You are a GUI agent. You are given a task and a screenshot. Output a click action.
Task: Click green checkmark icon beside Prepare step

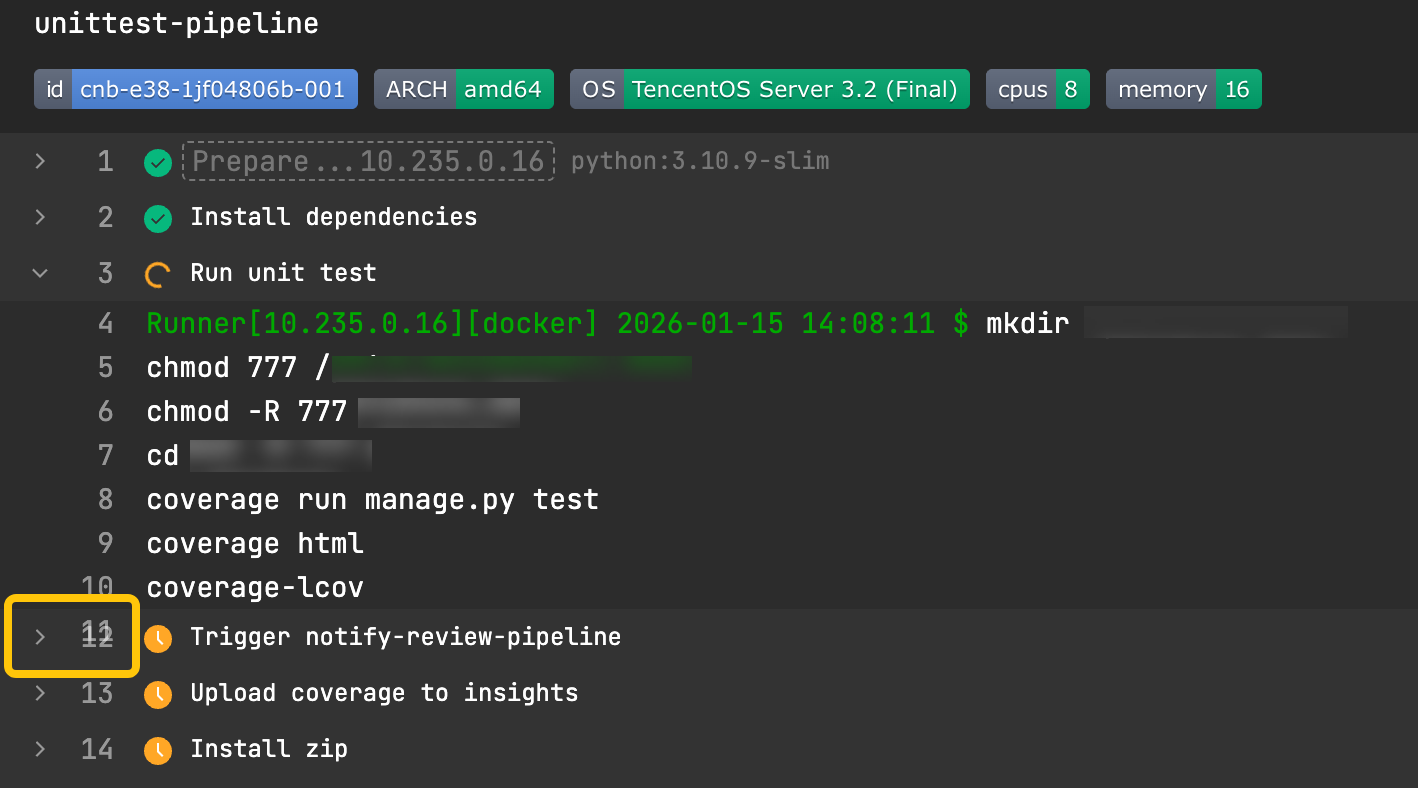158,162
